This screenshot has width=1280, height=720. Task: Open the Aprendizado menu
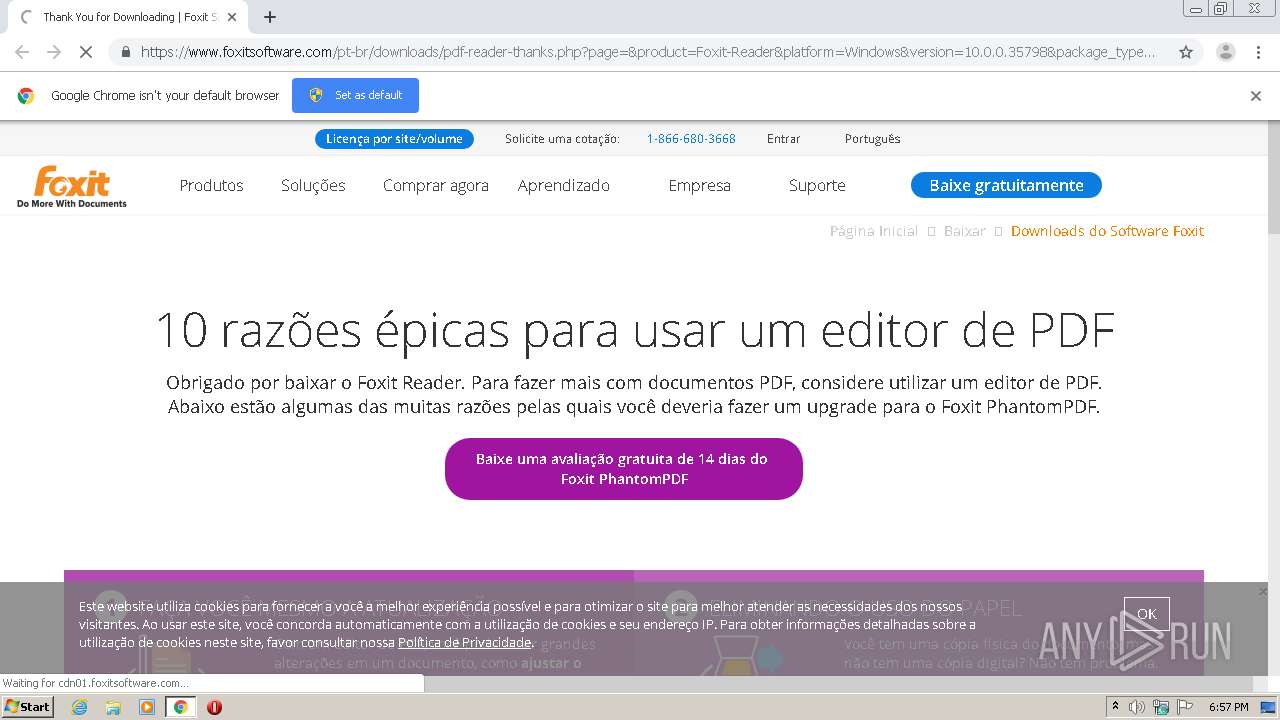click(563, 185)
